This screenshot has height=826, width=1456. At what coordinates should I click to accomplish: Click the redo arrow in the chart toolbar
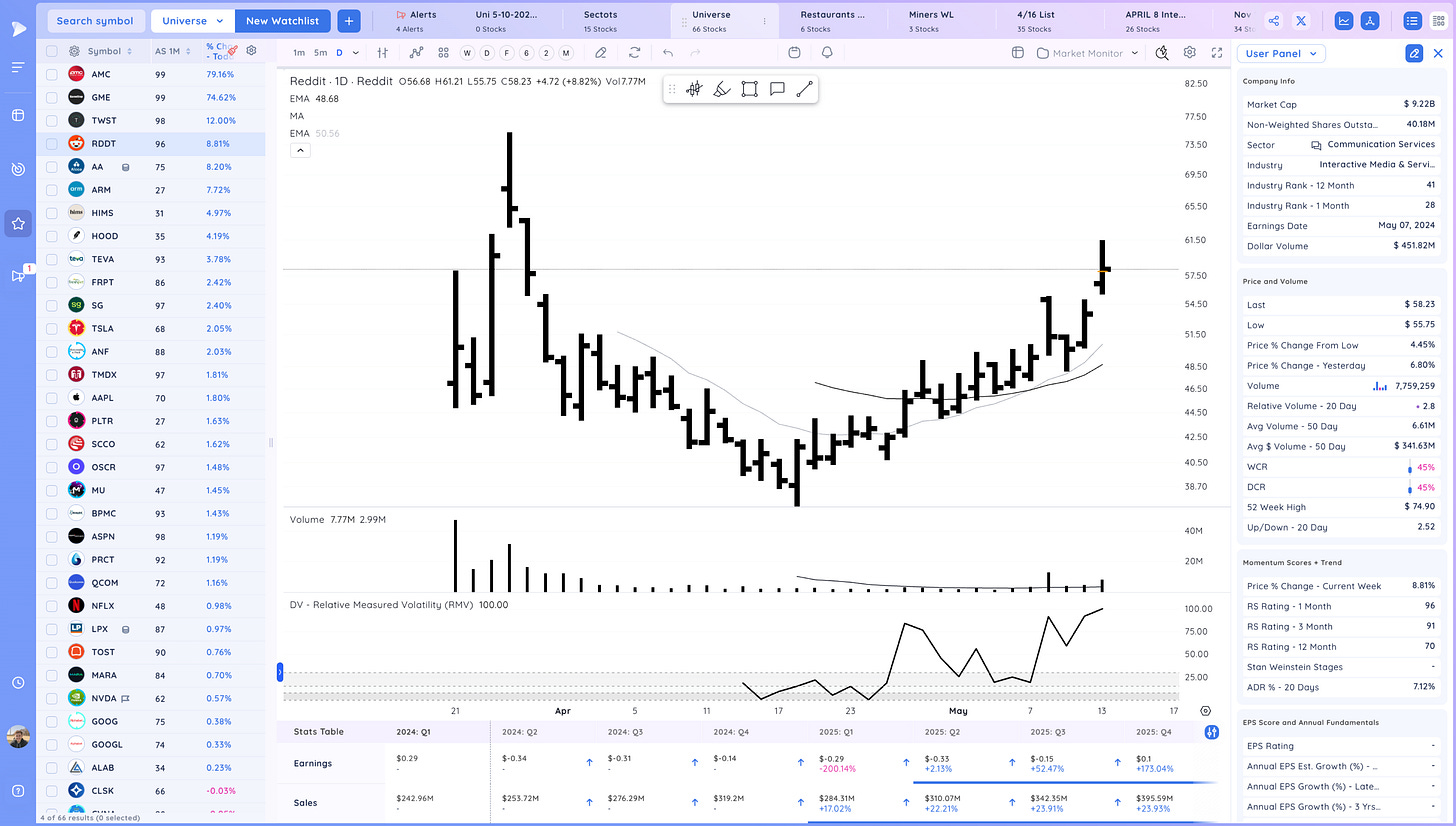tap(695, 53)
